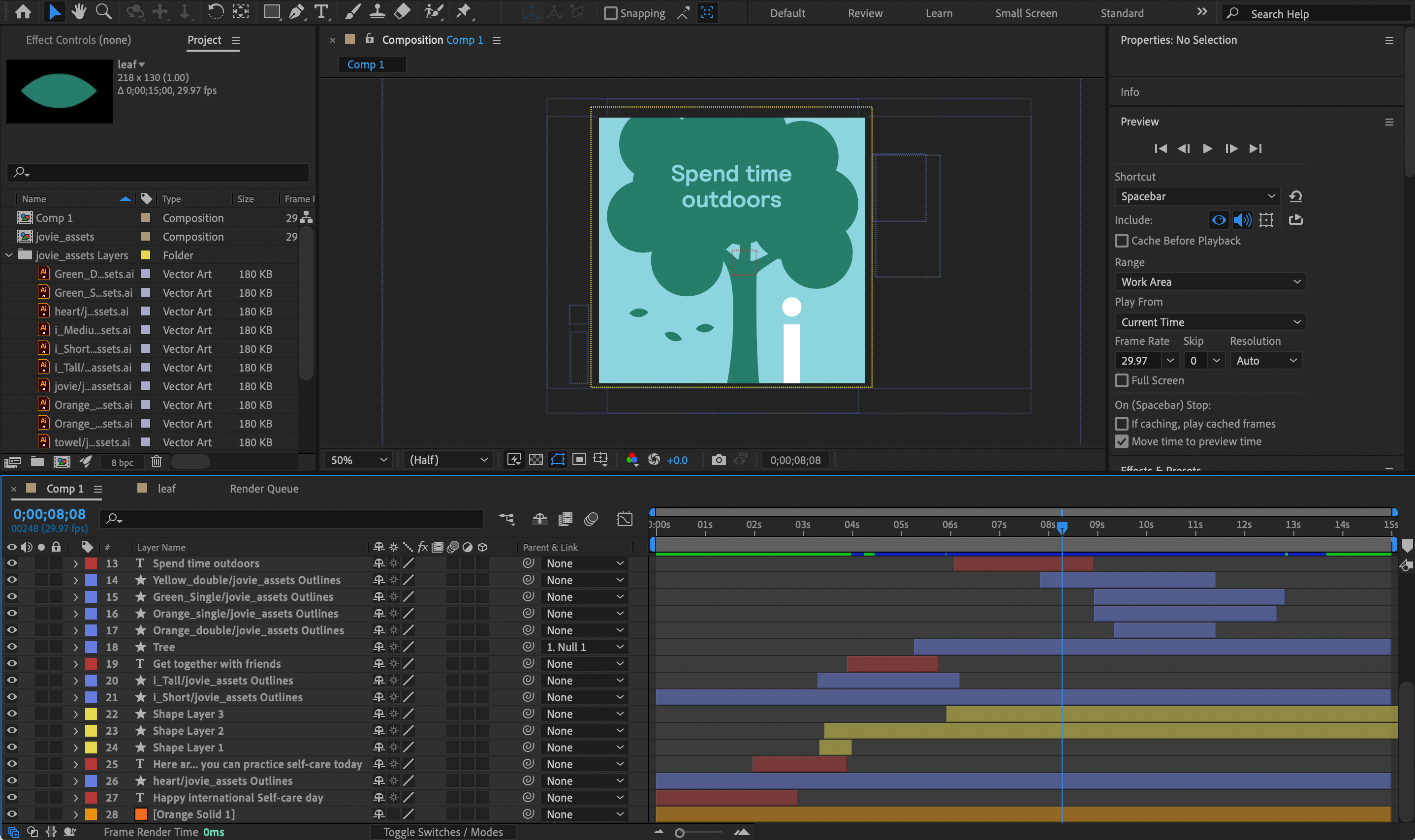Select the Rectangle shape tool
1415x840 pixels.
(272, 11)
